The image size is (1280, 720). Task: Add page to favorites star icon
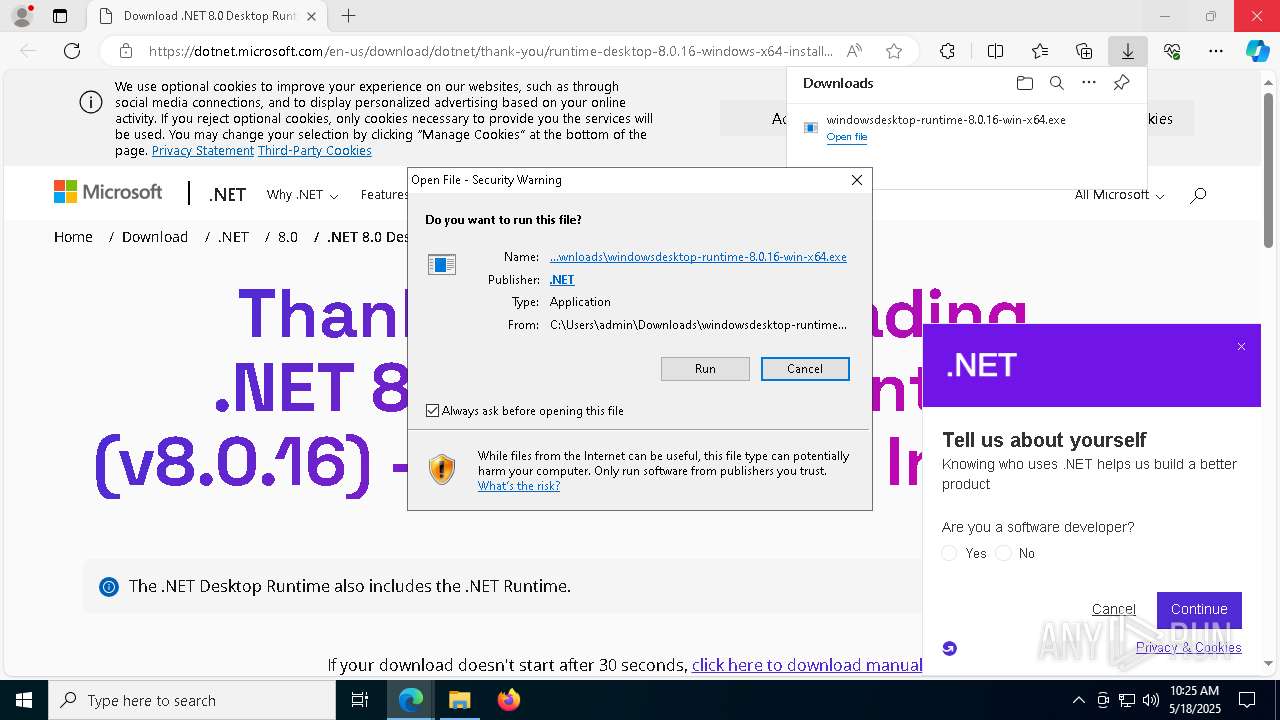pyautogui.click(x=894, y=51)
